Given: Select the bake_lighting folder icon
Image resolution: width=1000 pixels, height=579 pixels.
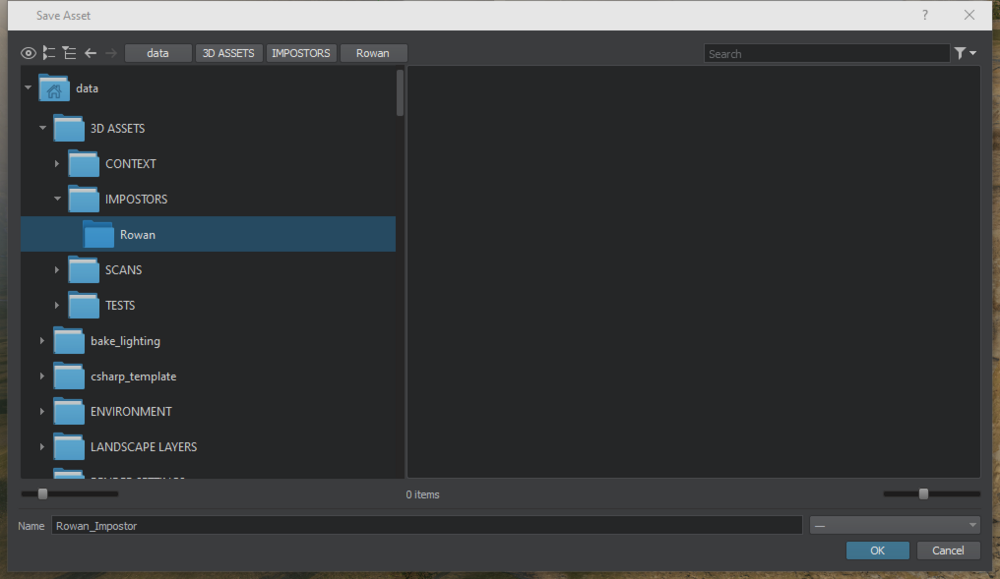Looking at the screenshot, I should (x=69, y=341).
